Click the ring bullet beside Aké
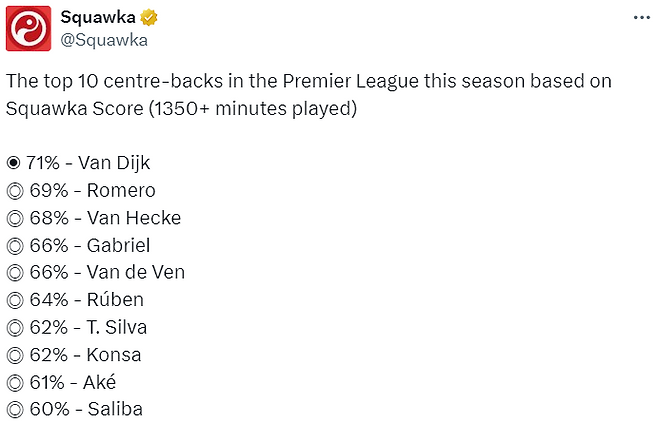This screenshot has height=423, width=658. coord(13,382)
